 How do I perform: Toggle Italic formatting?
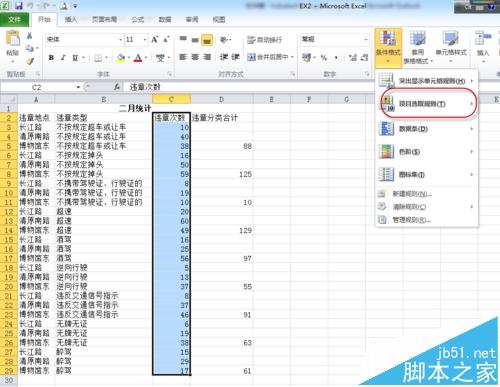pos(63,58)
